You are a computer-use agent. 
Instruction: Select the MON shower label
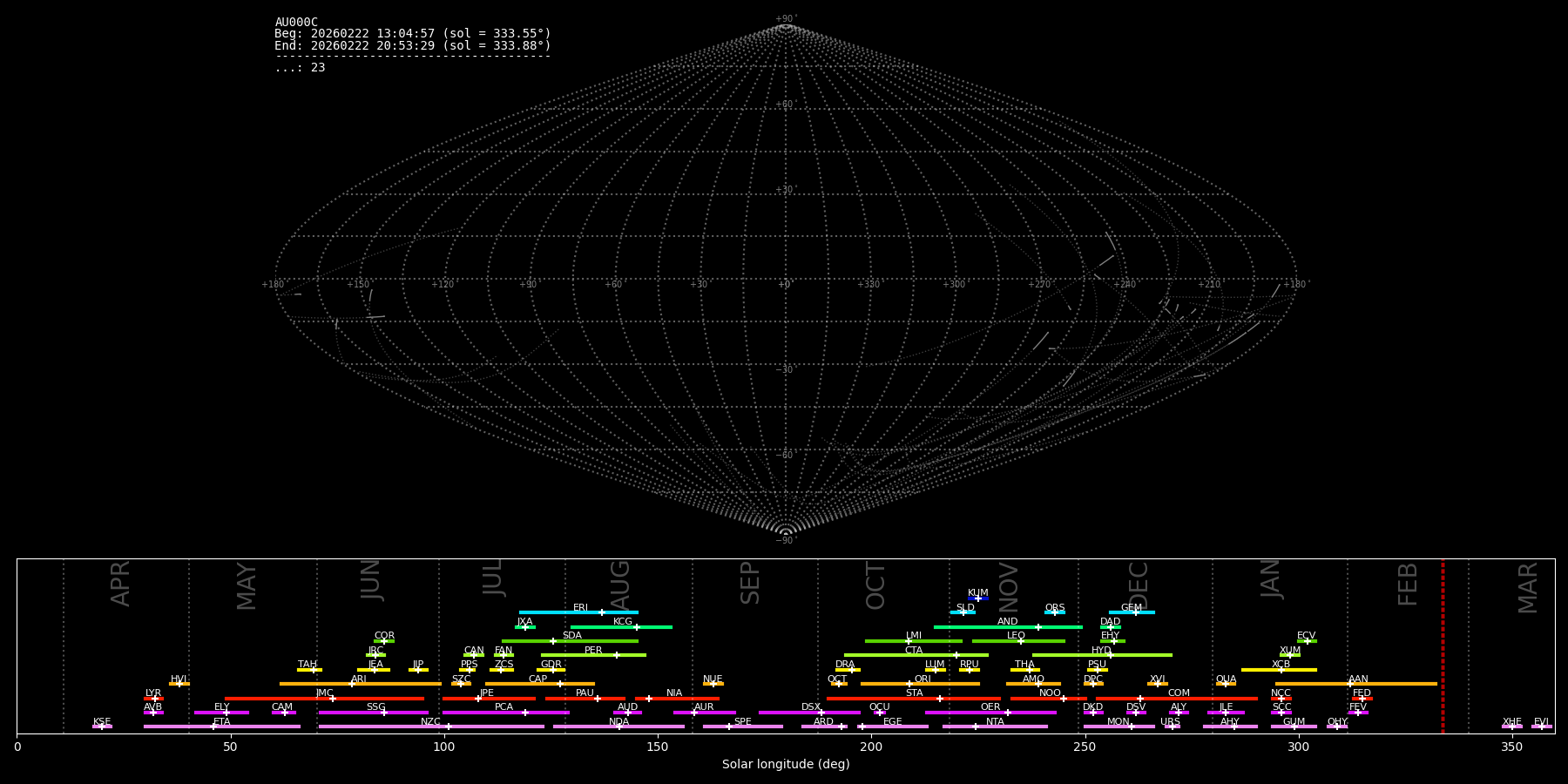(1119, 722)
